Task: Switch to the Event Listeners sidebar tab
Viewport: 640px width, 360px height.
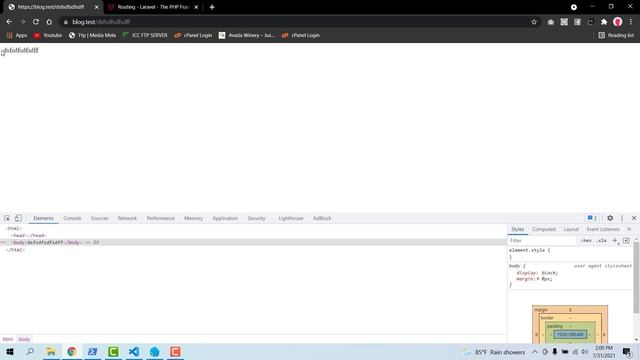Action: (x=603, y=229)
